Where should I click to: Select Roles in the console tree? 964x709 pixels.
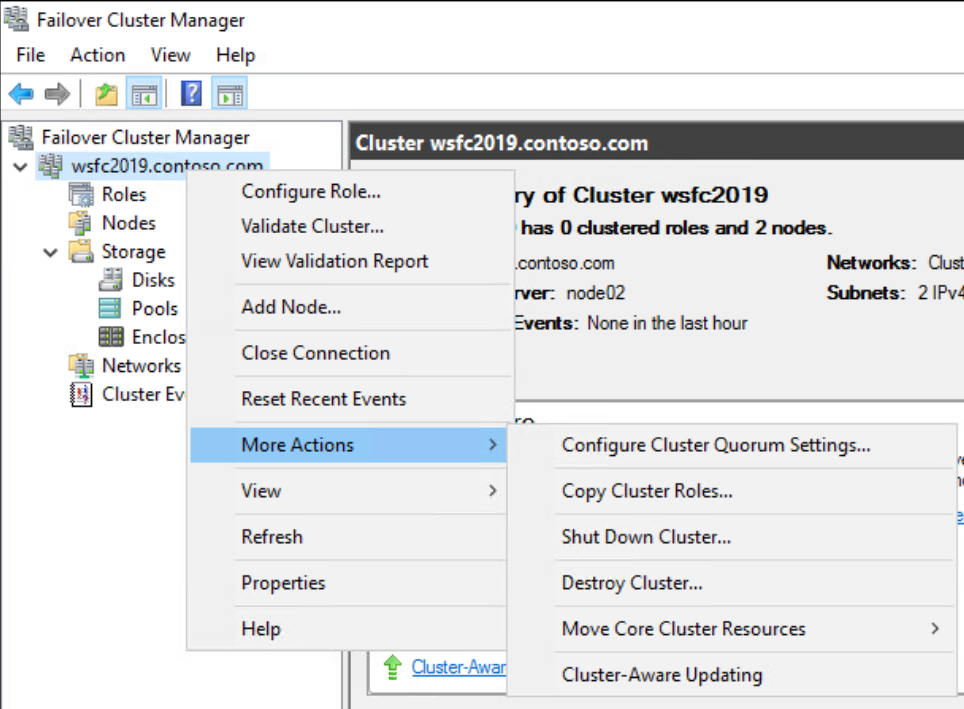coord(124,194)
